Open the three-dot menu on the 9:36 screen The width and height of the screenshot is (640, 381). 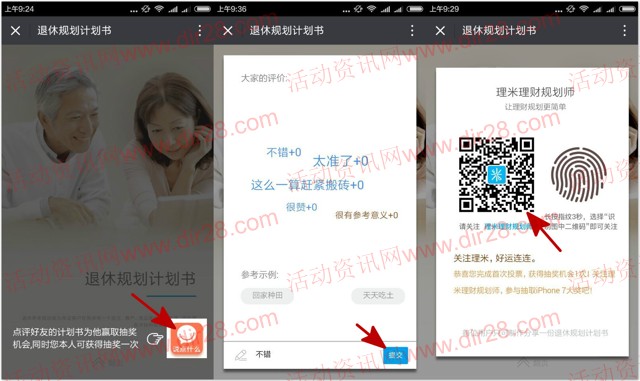pyautogui.click(x=412, y=31)
